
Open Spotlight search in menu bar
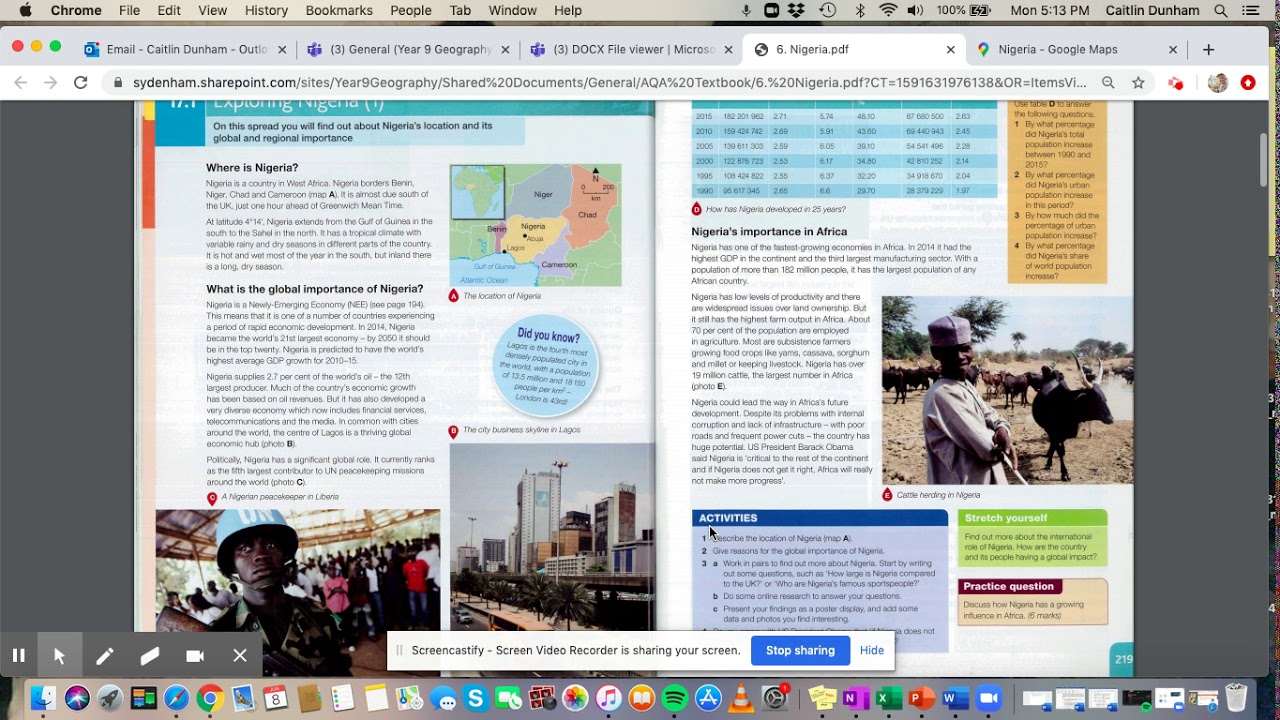coord(1220,11)
